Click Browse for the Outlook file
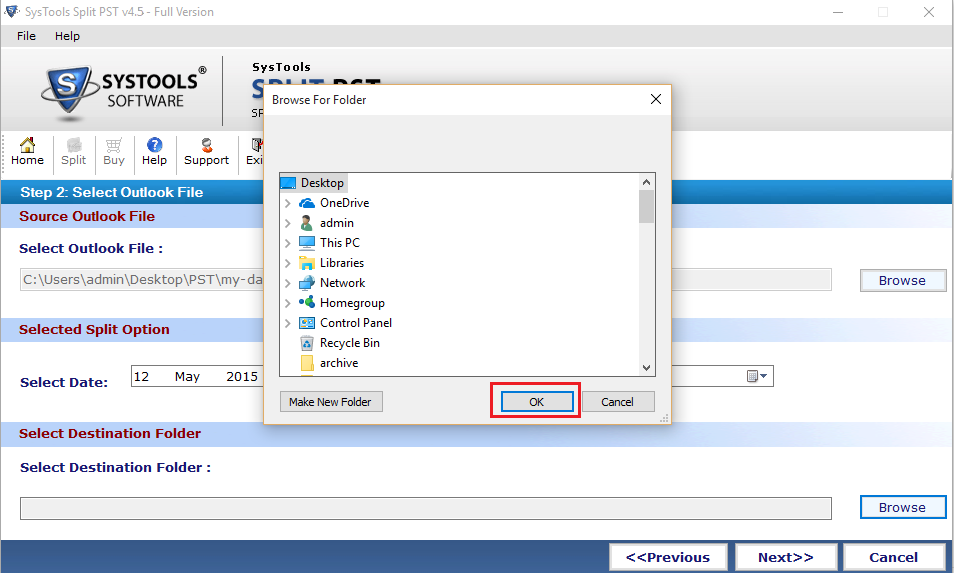This screenshot has height=573, width=954. [x=902, y=280]
